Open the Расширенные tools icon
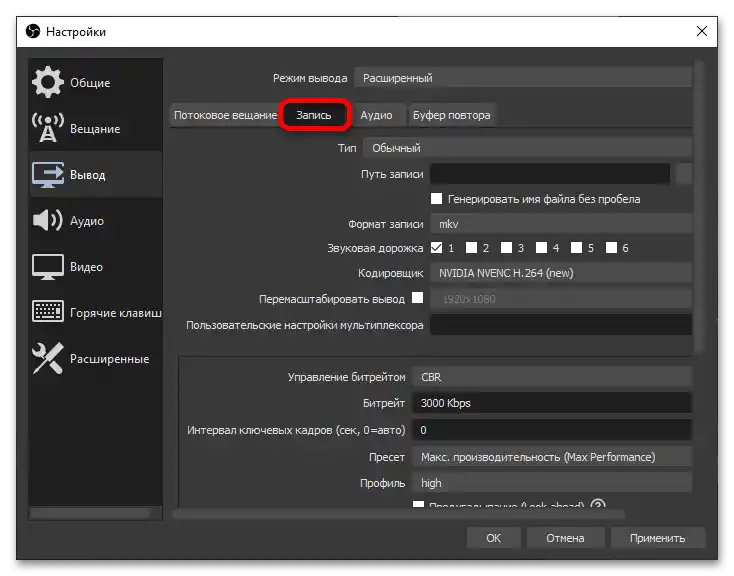This screenshot has width=734, height=576. 47,358
